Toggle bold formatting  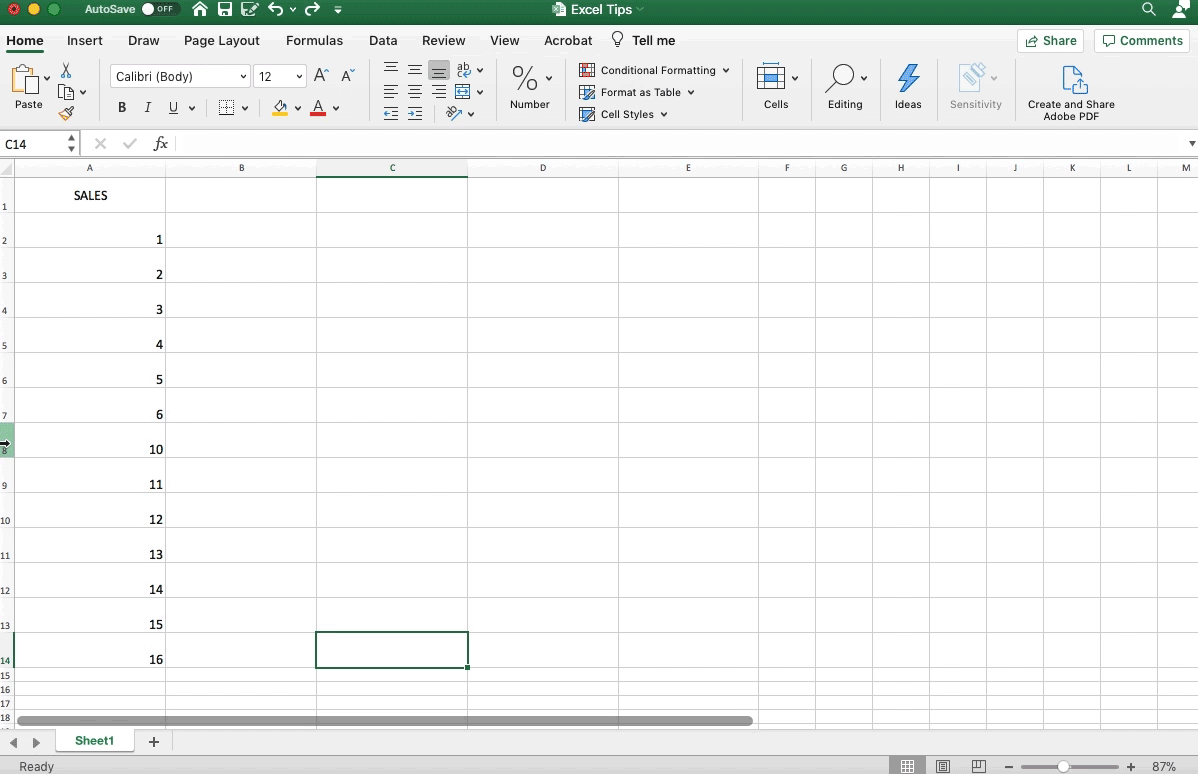[x=121, y=107]
